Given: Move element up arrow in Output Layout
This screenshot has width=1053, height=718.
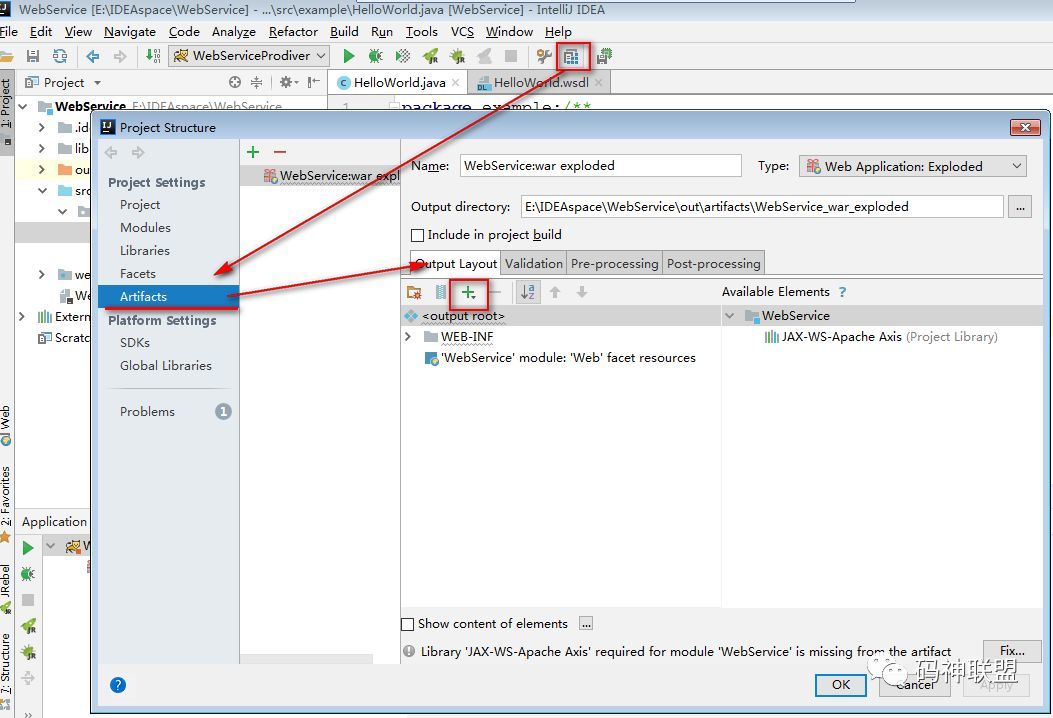Looking at the screenshot, I should [x=555, y=292].
